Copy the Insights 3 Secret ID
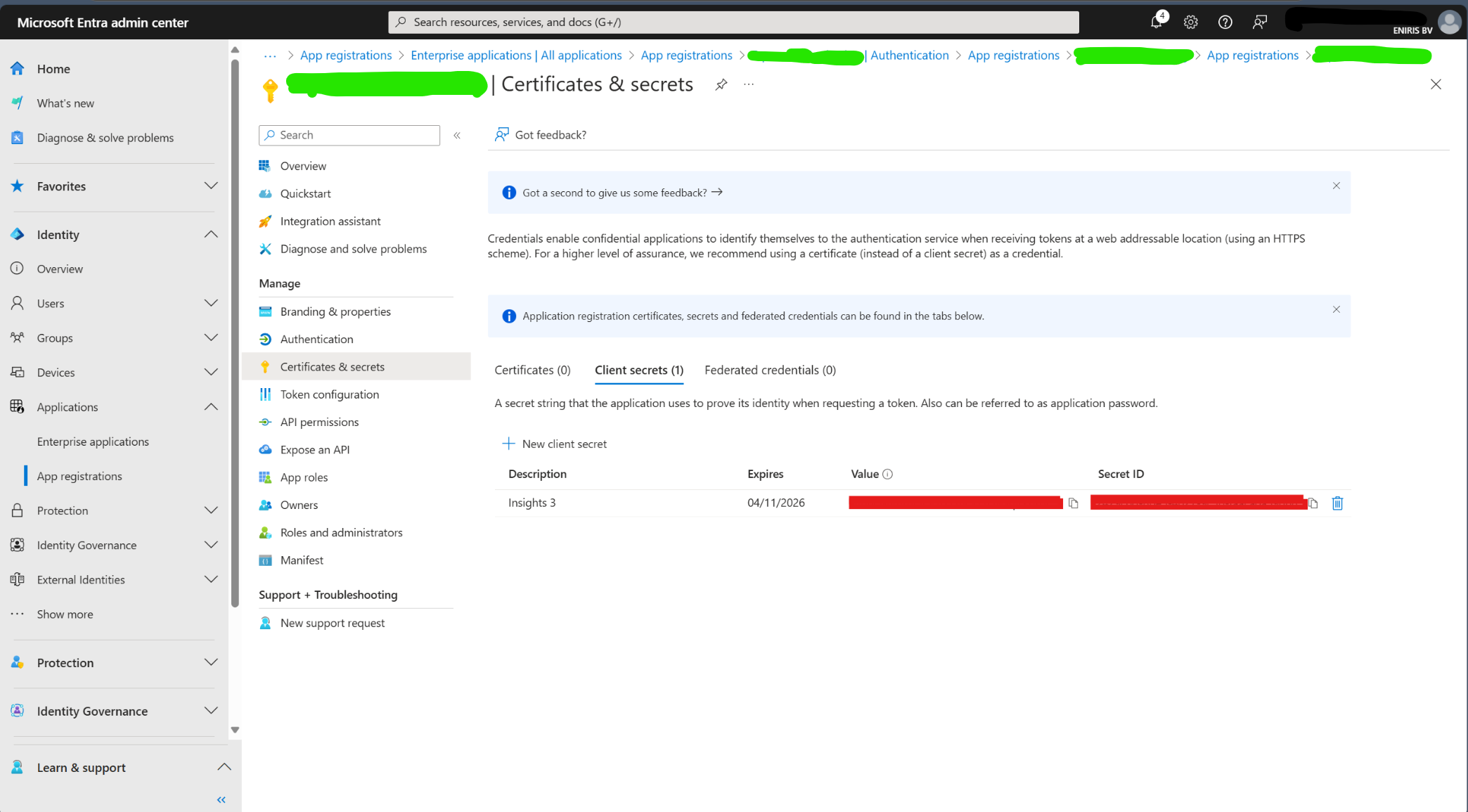 click(x=1313, y=503)
